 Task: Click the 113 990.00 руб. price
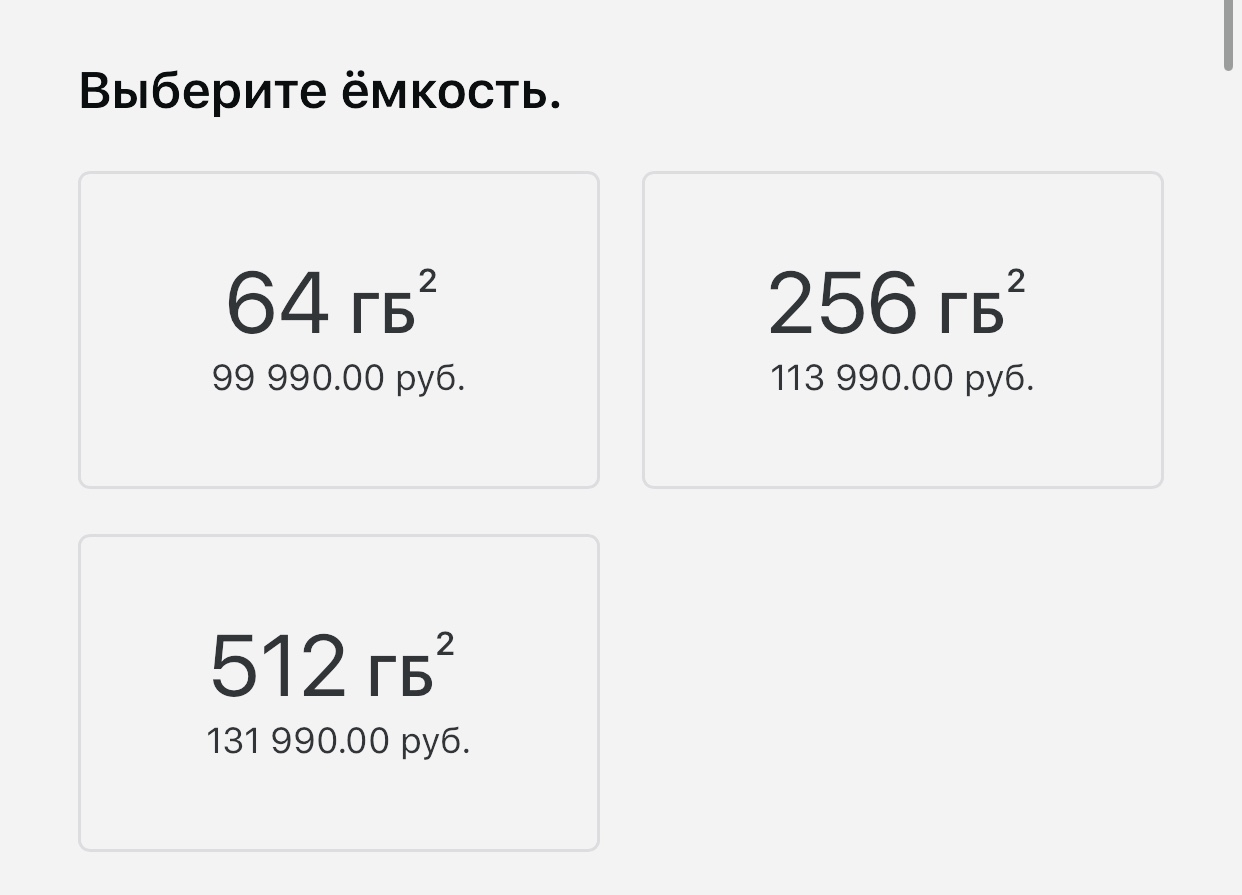tap(902, 379)
